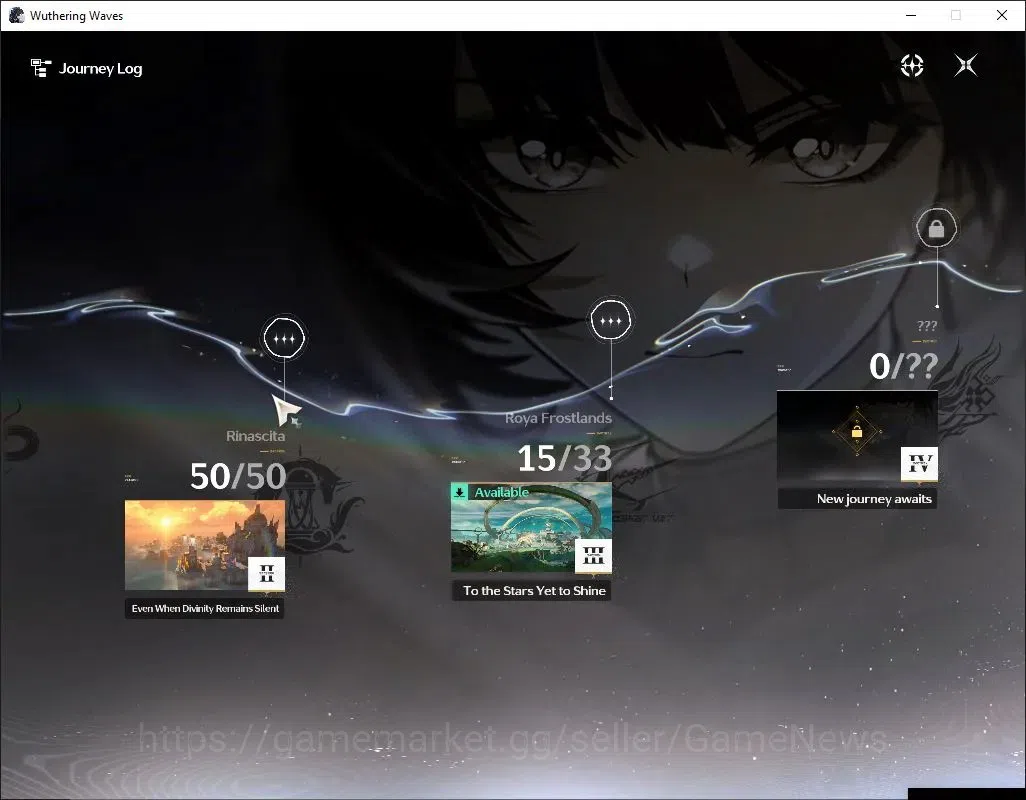Screen dimensions: 1026x800
Task: Click the Journey Log tree icon
Action: point(41,68)
